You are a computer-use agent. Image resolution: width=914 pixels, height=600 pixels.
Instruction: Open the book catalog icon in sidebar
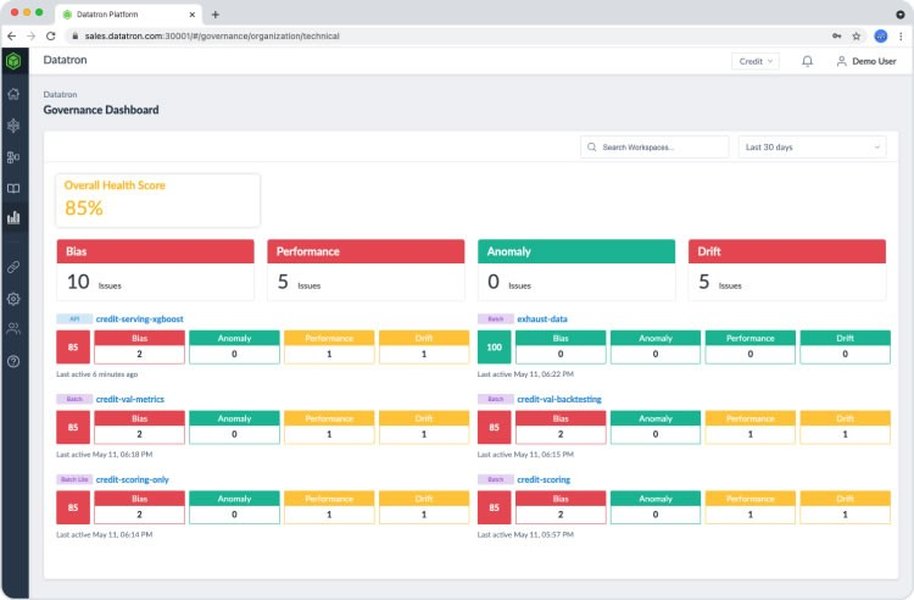click(13, 188)
